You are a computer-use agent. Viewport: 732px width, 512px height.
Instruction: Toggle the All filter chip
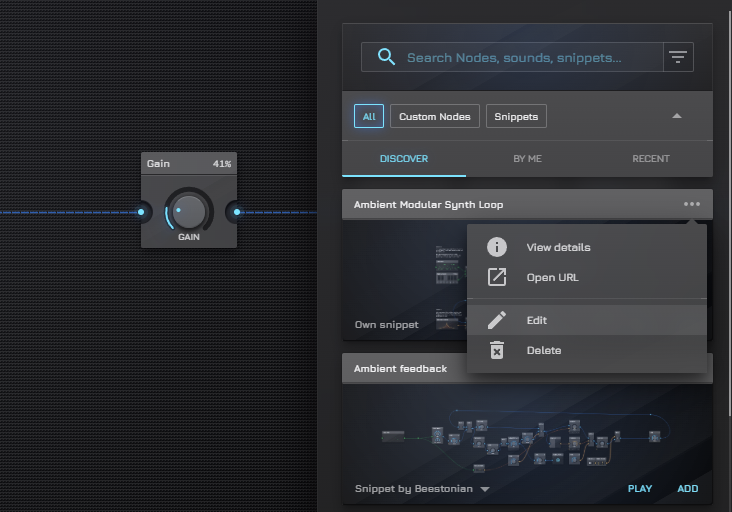click(x=368, y=116)
